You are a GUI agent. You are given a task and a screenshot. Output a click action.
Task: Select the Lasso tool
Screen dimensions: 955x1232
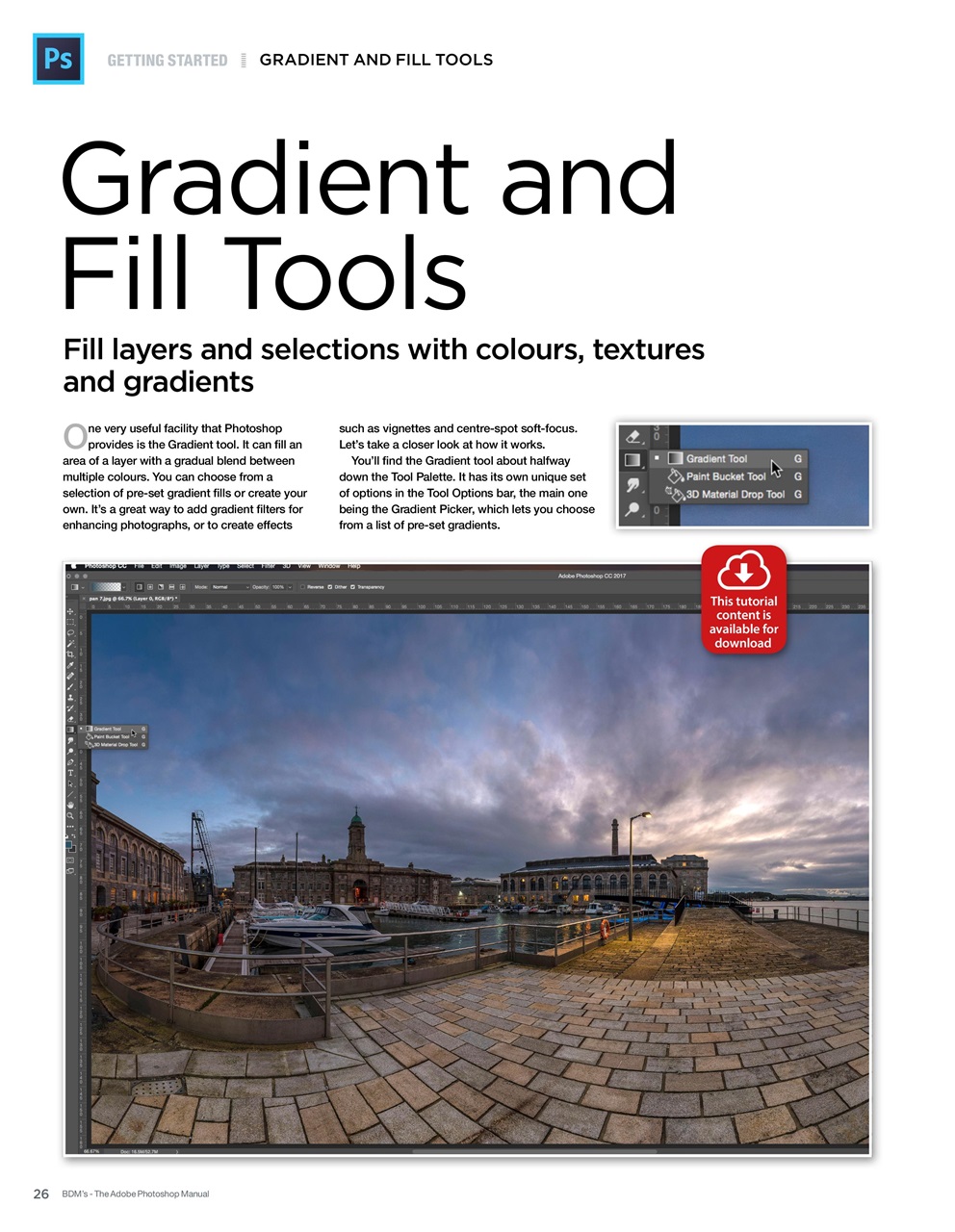[71, 632]
